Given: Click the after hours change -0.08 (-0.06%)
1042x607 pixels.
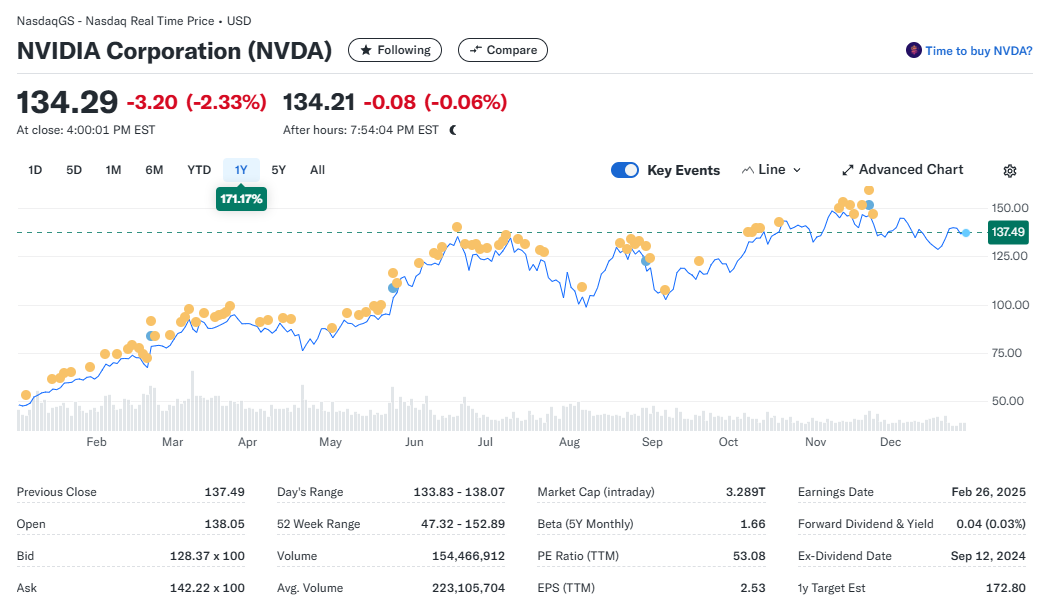Looking at the screenshot, I should [x=435, y=102].
